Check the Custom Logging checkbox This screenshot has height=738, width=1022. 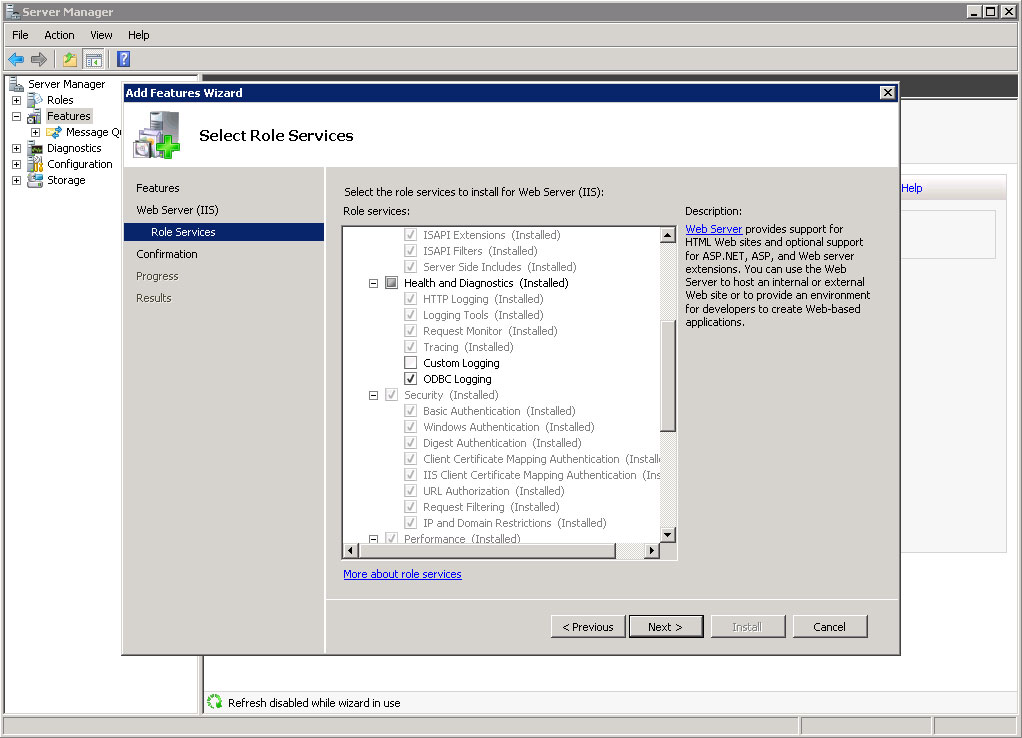click(x=411, y=362)
